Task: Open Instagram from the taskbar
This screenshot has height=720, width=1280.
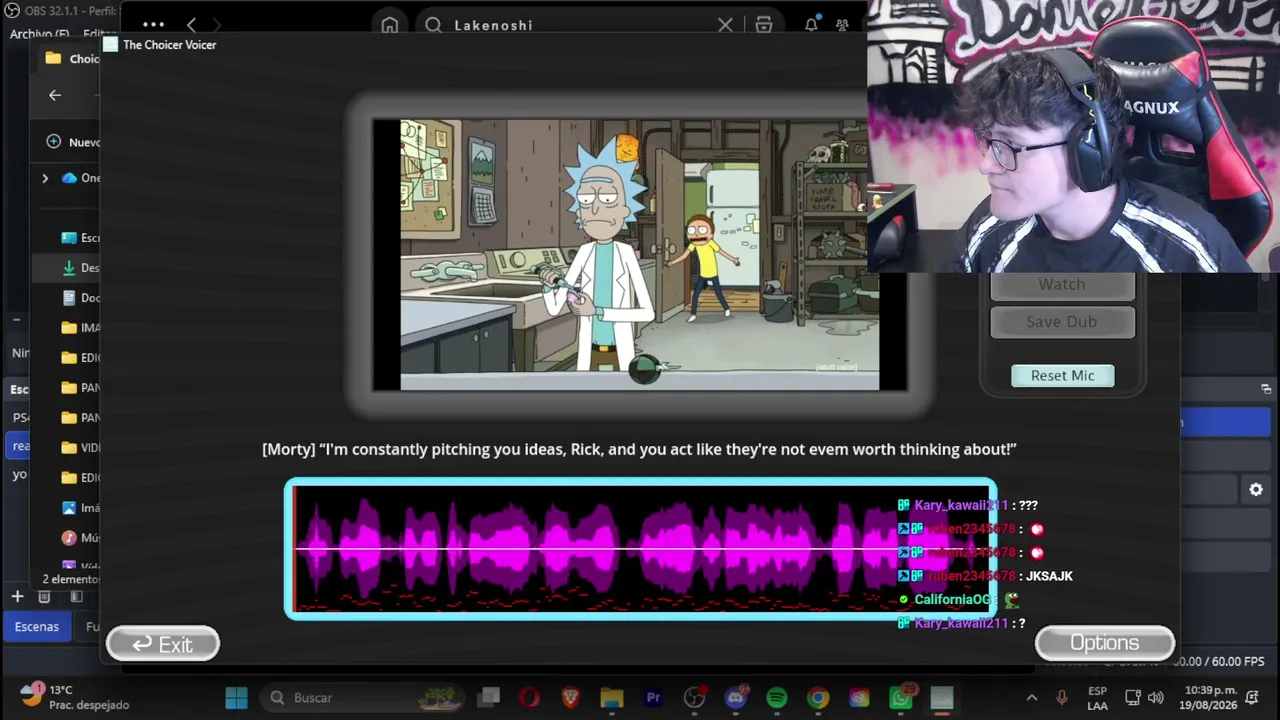Action: [859, 698]
